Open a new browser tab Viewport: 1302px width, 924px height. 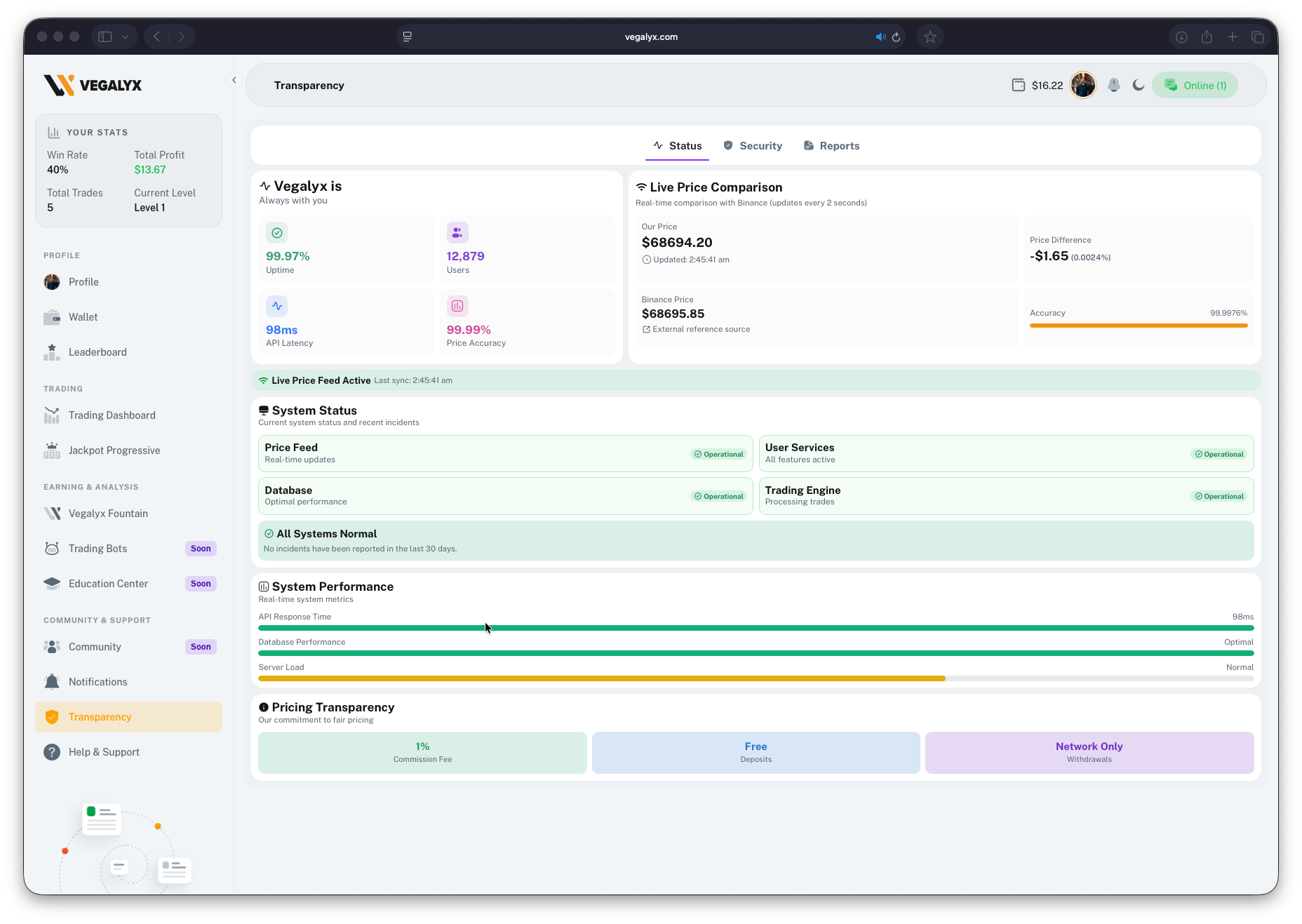pyautogui.click(x=1233, y=37)
